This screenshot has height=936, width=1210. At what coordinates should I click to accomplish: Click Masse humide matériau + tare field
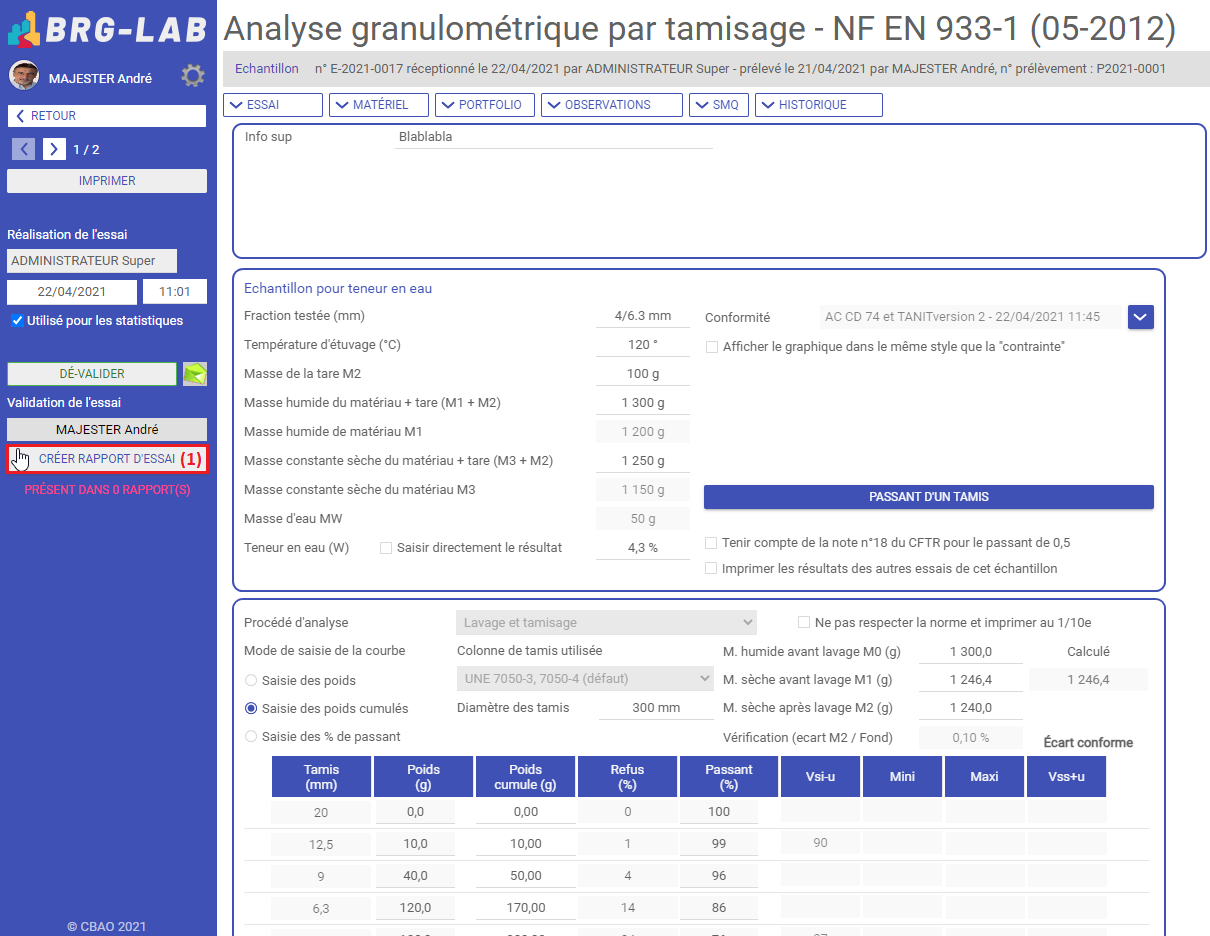pos(643,403)
